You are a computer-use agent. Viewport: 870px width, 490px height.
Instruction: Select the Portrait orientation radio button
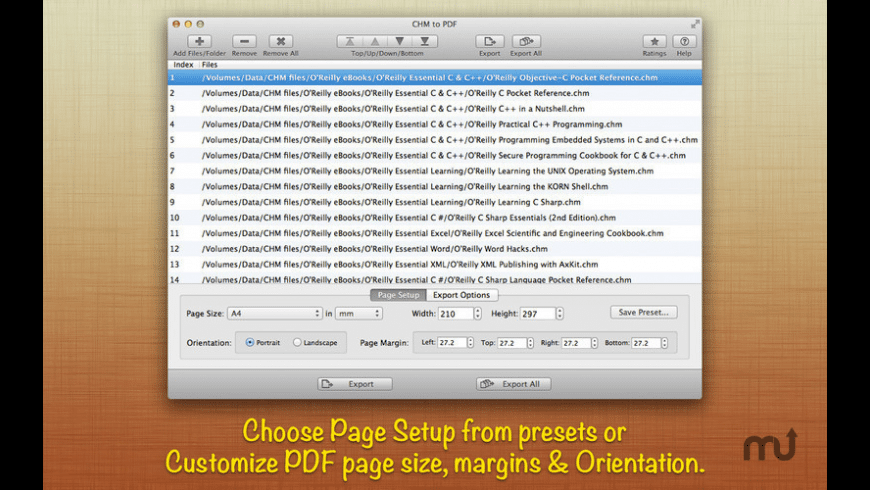pos(250,342)
